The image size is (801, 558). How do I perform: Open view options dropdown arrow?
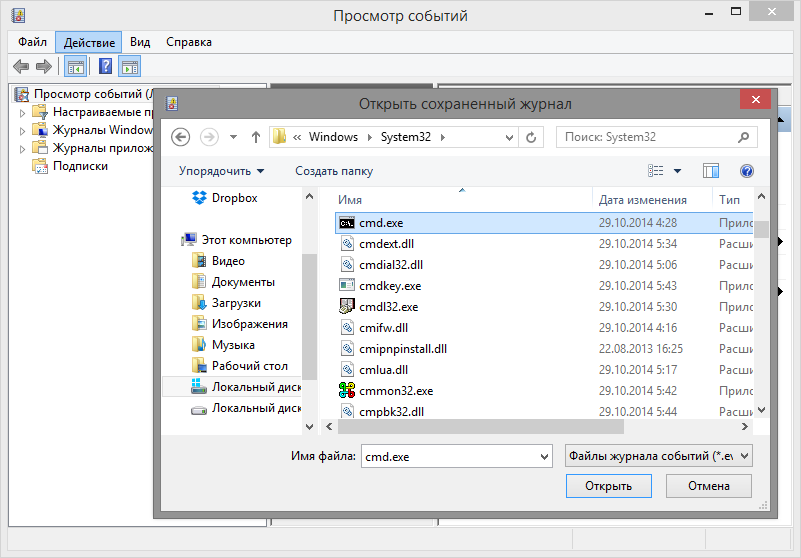coord(677,171)
